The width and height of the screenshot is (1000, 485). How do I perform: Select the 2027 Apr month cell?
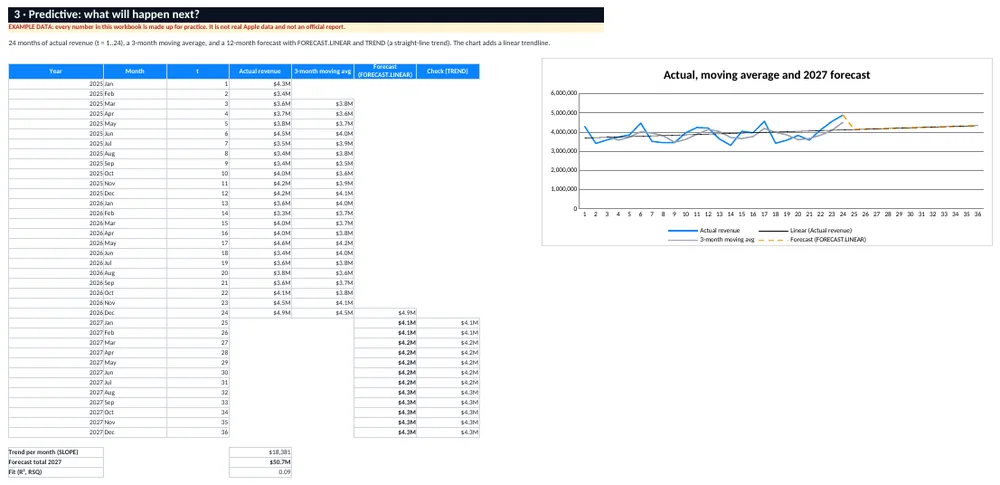(135, 352)
